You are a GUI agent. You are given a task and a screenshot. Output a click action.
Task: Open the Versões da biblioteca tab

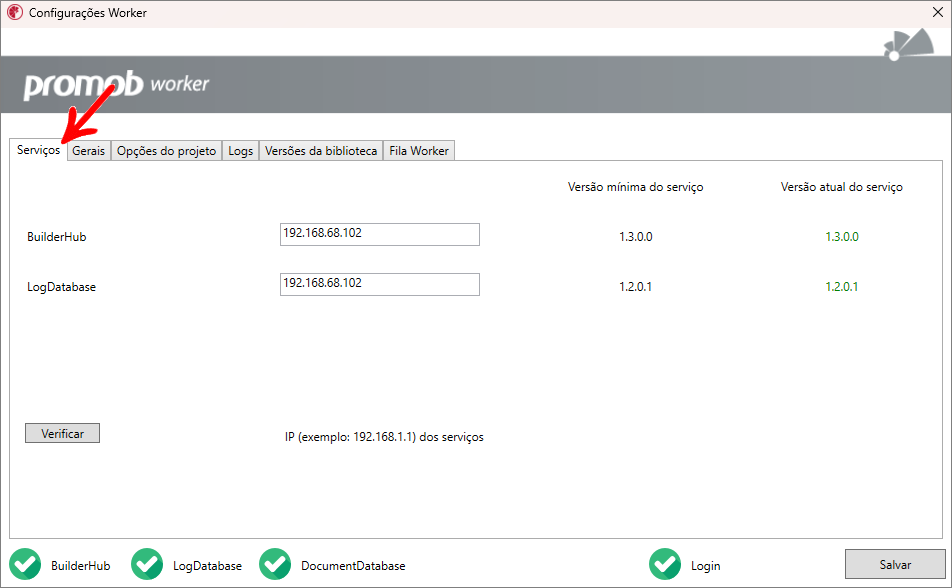pos(321,151)
